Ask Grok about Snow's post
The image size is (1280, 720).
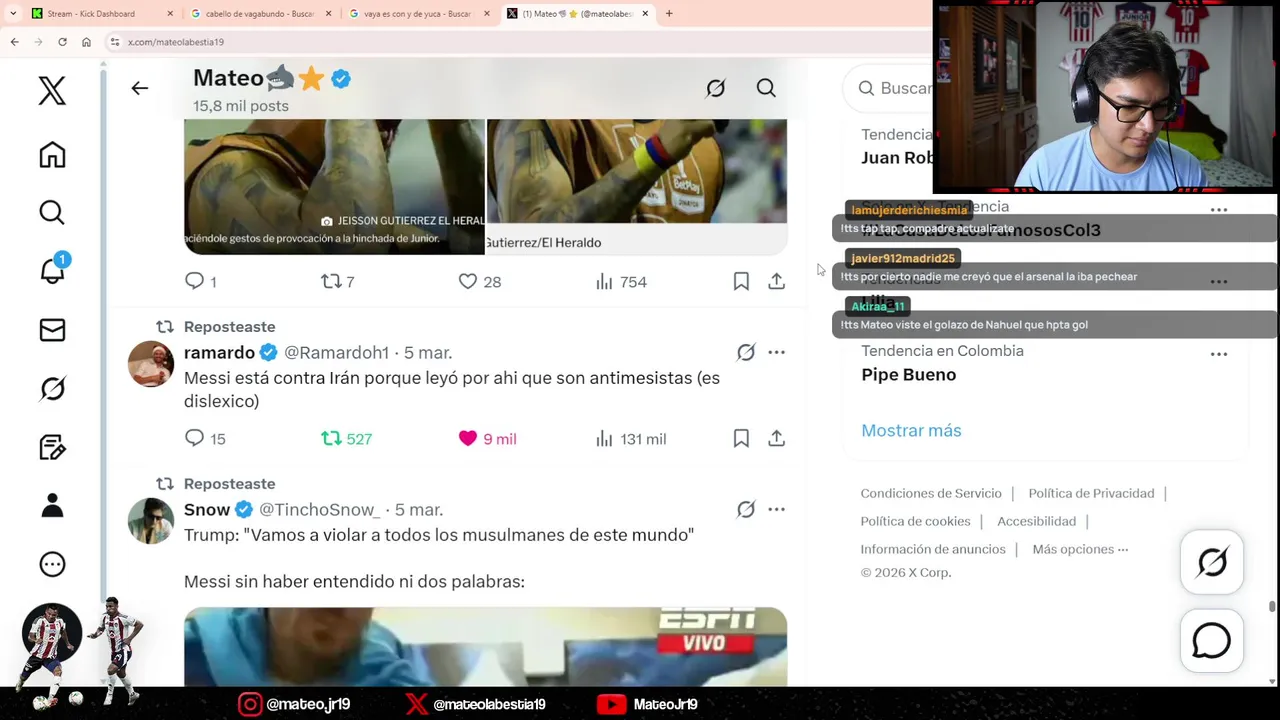(x=746, y=509)
